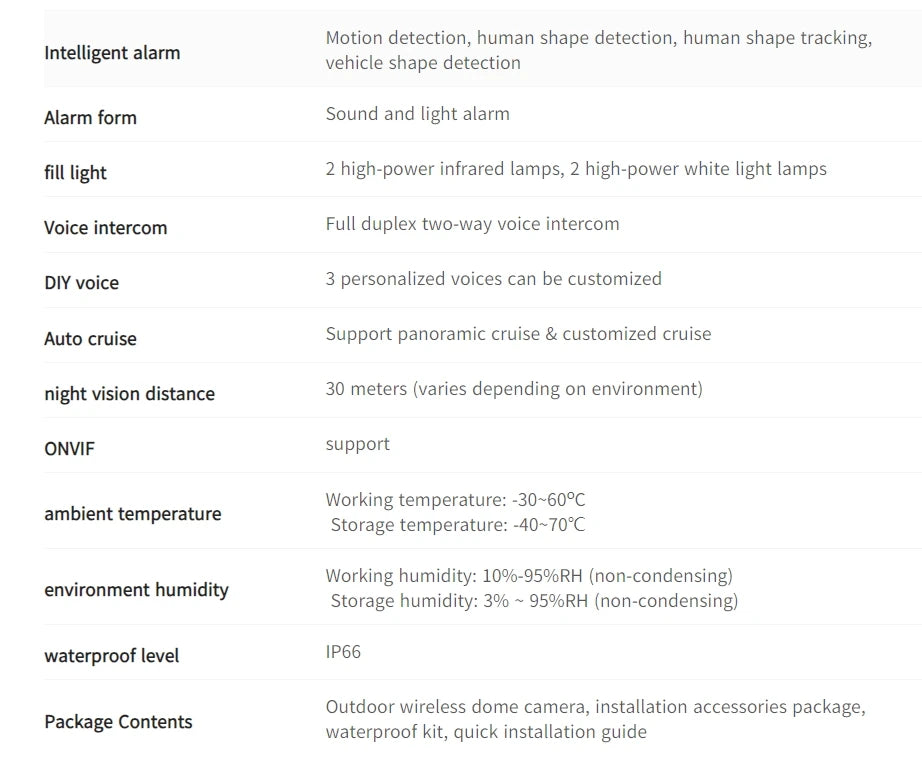922x757 pixels.
Task: Select the Alarm form label
Action: click(90, 118)
